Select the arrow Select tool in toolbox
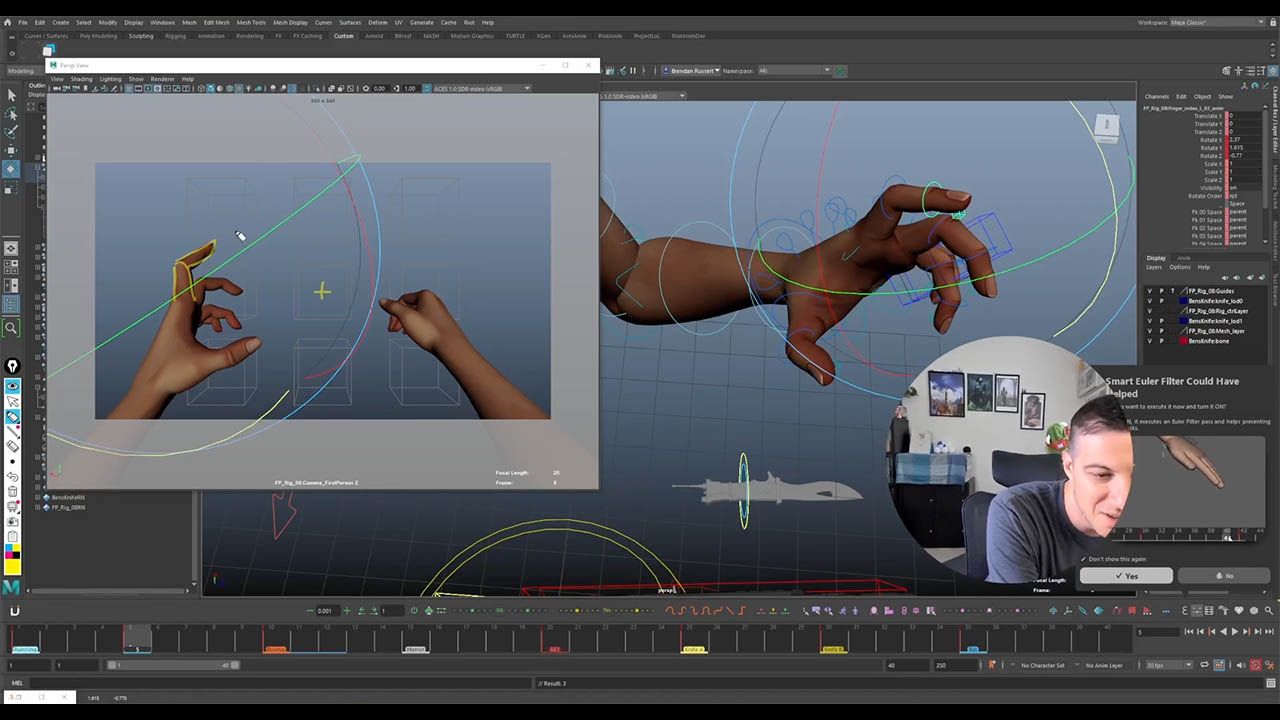1280x720 pixels. click(12, 95)
